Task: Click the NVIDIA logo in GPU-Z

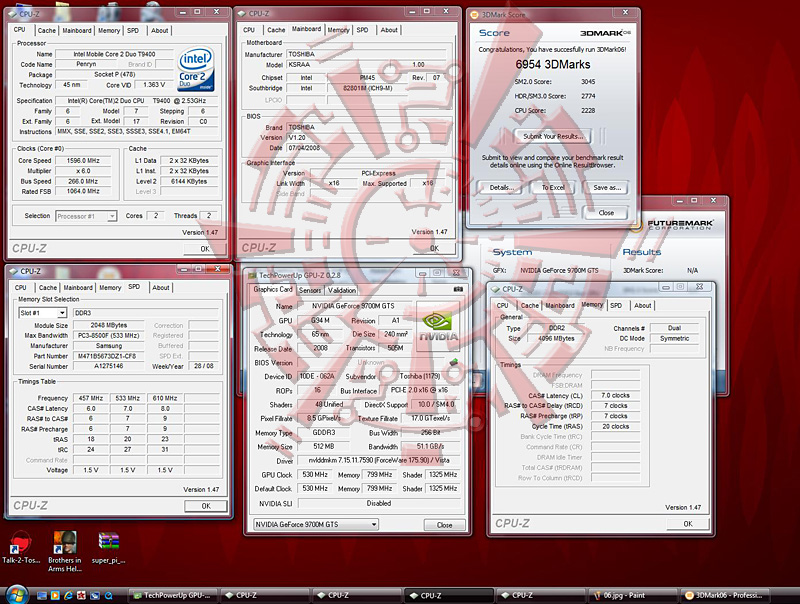Action: (x=438, y=326)
